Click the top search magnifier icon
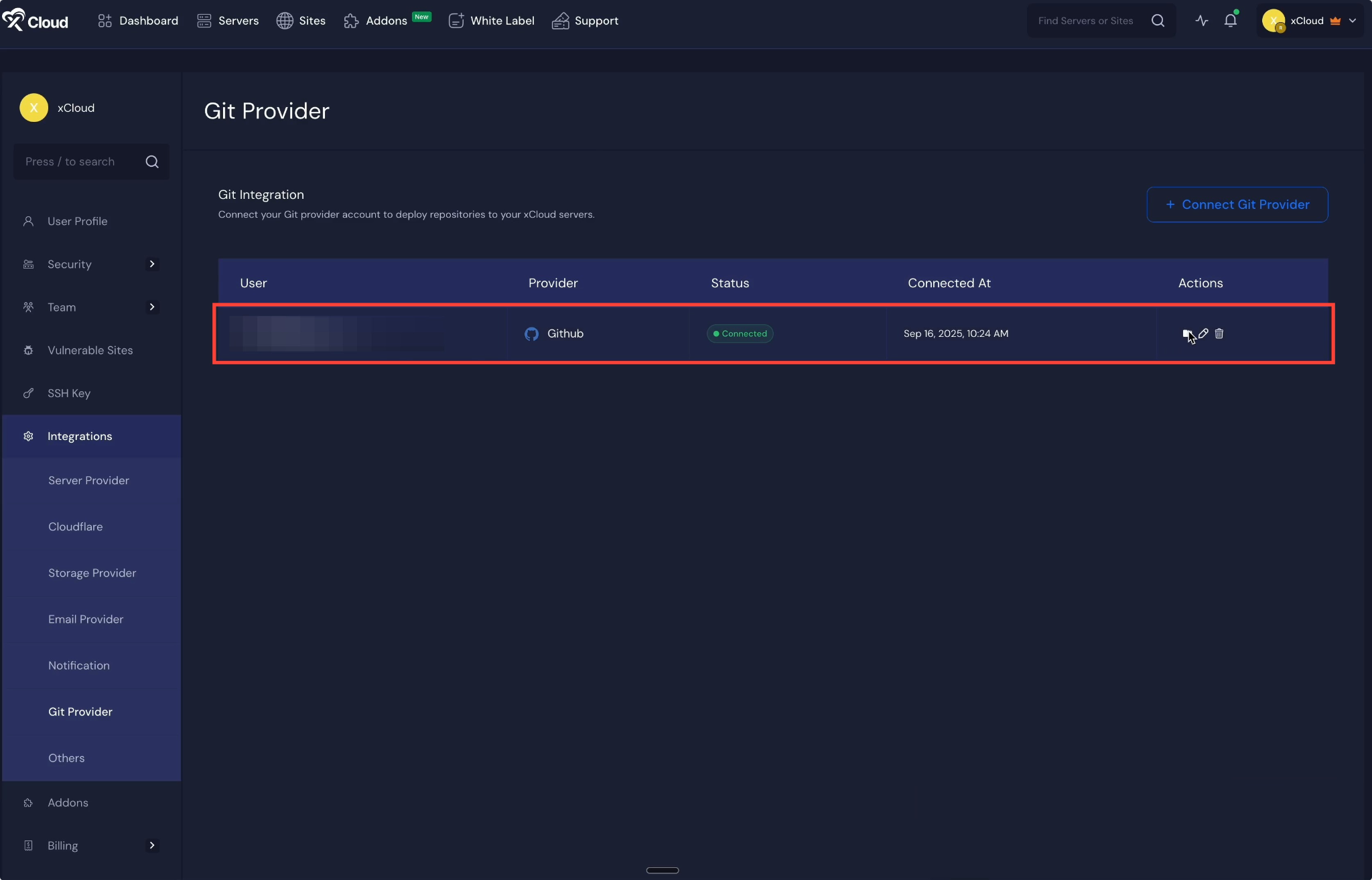Image resolution: width=1372 pixels, height=880 pixels. pyautogui.click(x=1158, y=21)
